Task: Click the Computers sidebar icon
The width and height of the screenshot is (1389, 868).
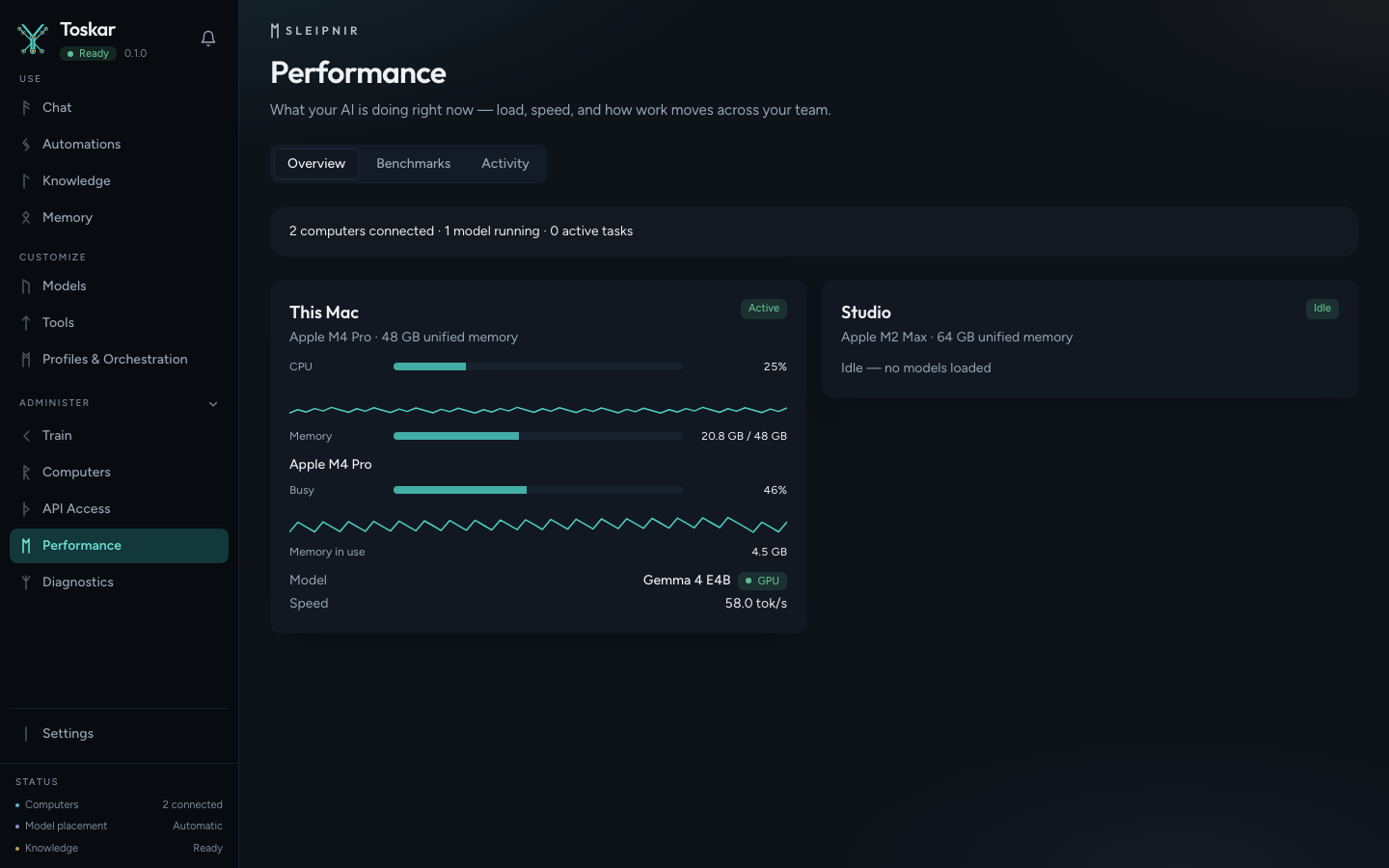Action: (26, 473)
